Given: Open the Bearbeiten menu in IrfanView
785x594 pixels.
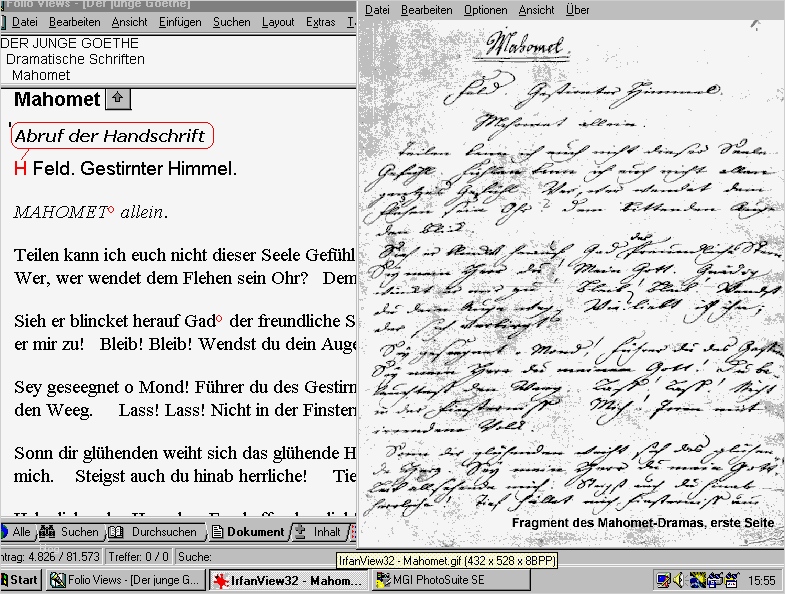Looking at the screenshot, I should (x=427, y=10).
